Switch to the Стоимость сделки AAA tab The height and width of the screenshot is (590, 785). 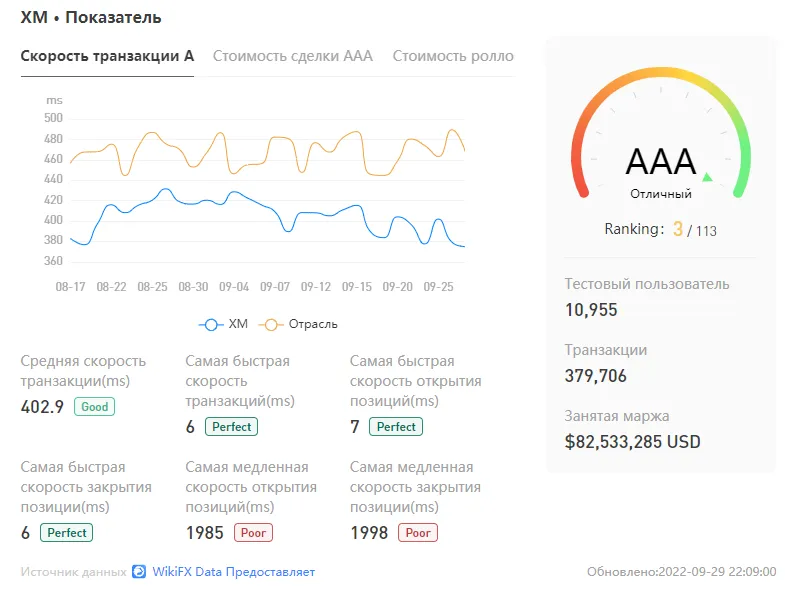click(x=293, y=56)
